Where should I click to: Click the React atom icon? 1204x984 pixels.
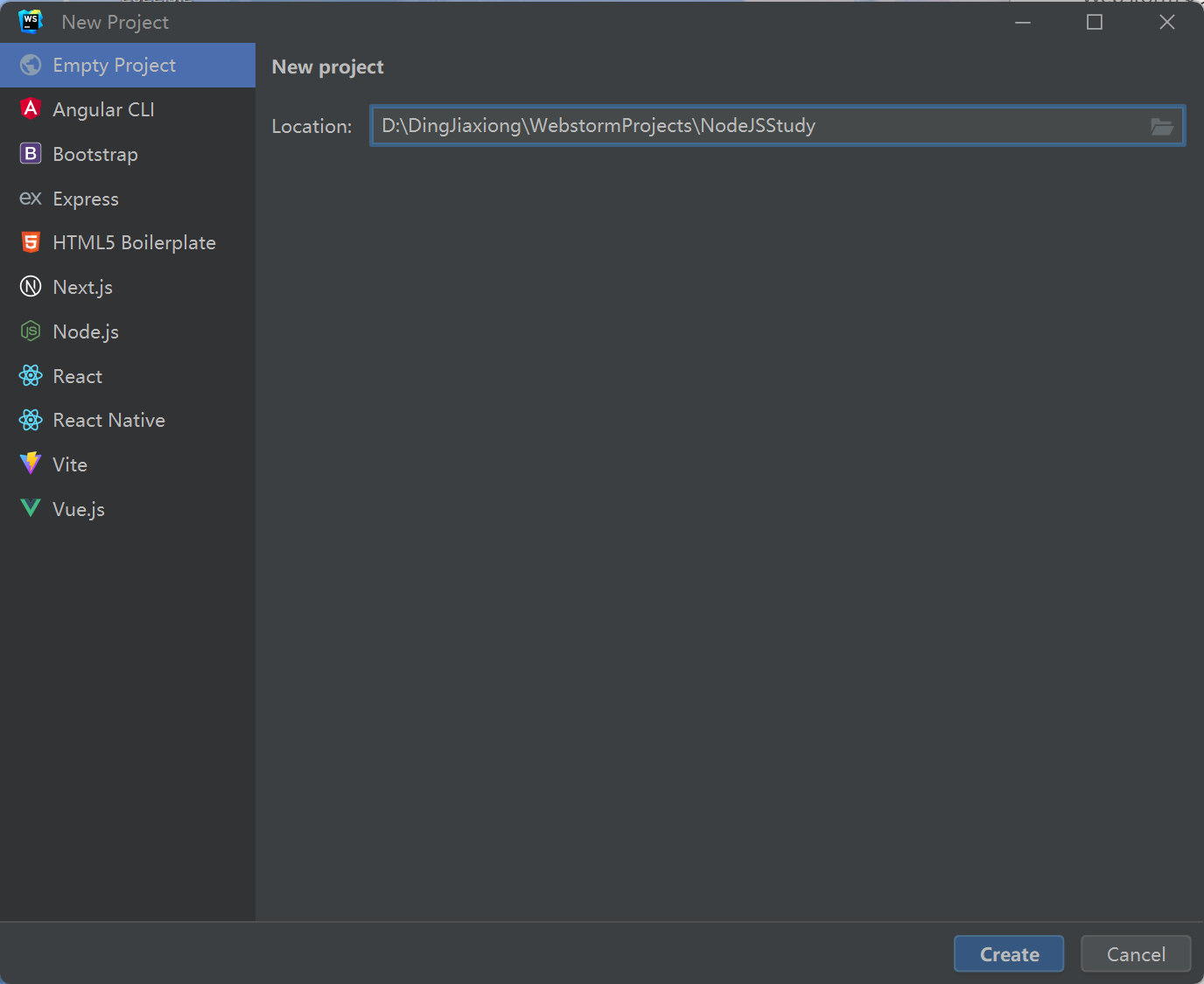point(31,376)
